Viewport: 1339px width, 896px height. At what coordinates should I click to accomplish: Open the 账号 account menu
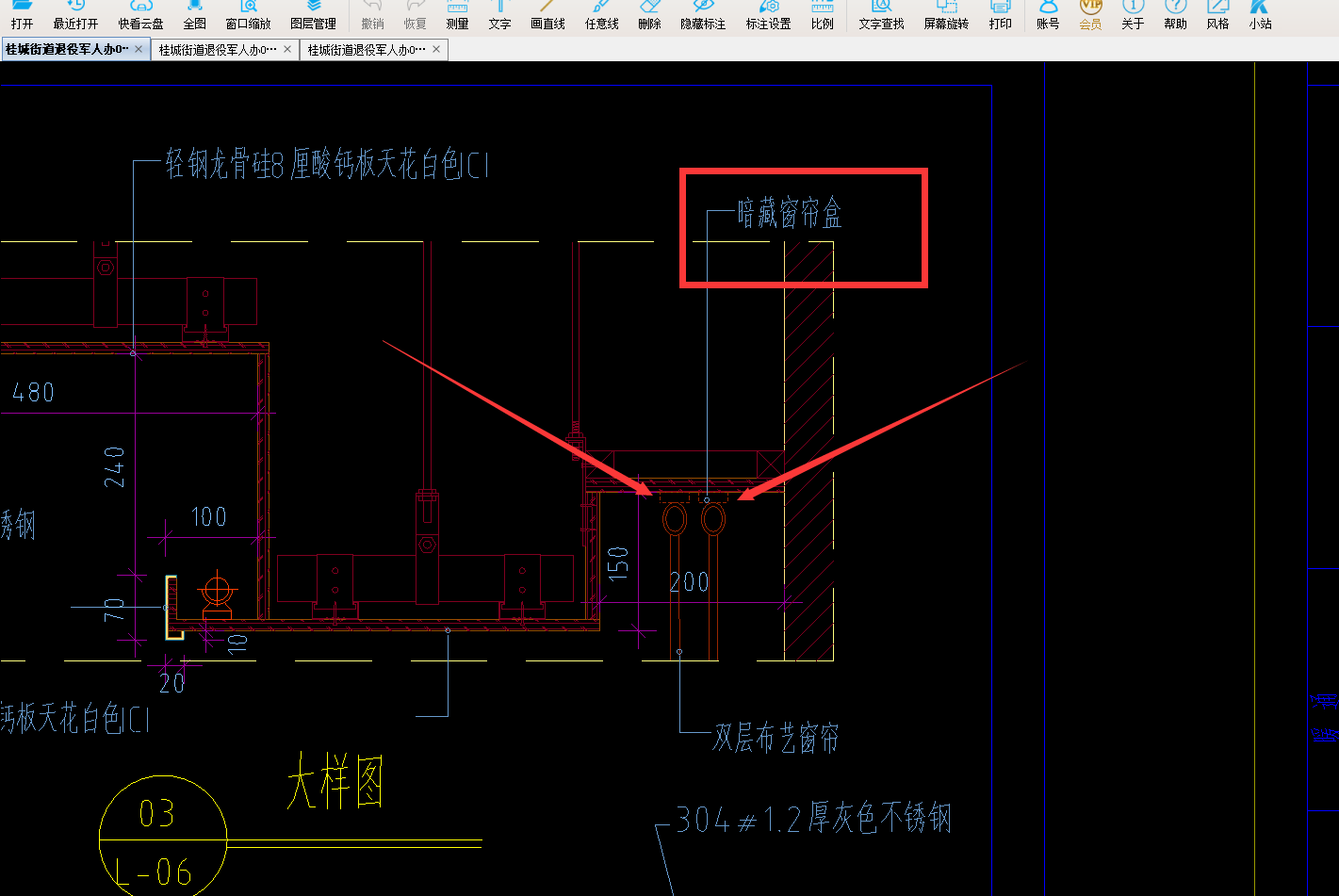[1049, 16]
